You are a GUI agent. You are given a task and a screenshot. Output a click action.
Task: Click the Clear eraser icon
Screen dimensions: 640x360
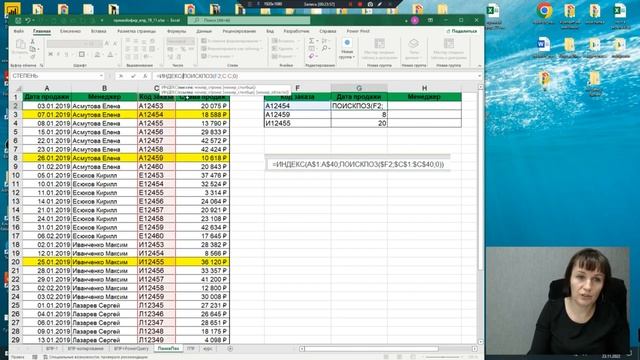[x=311, y=56]
